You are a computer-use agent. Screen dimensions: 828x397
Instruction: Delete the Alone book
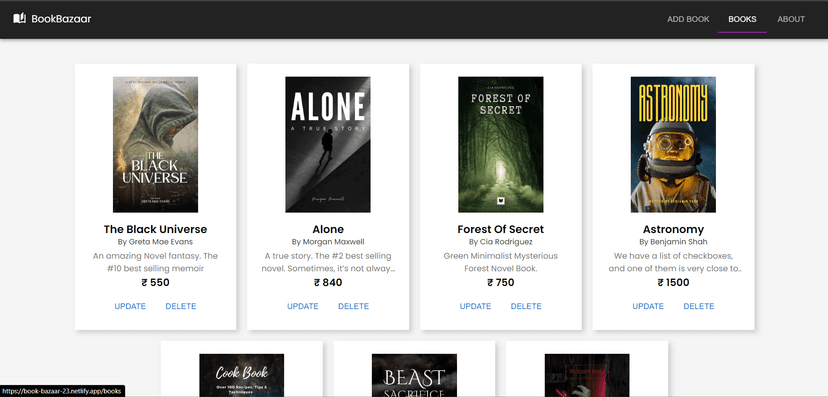click(353, 306)
